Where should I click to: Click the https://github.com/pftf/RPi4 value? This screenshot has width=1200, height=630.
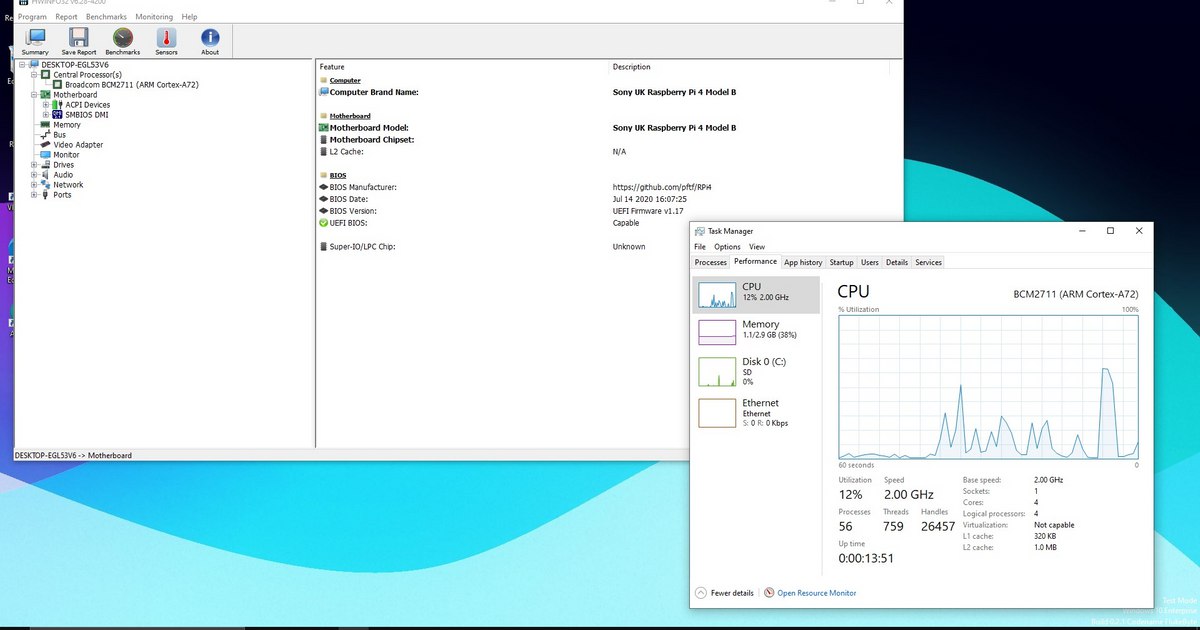tap(662, 187)
